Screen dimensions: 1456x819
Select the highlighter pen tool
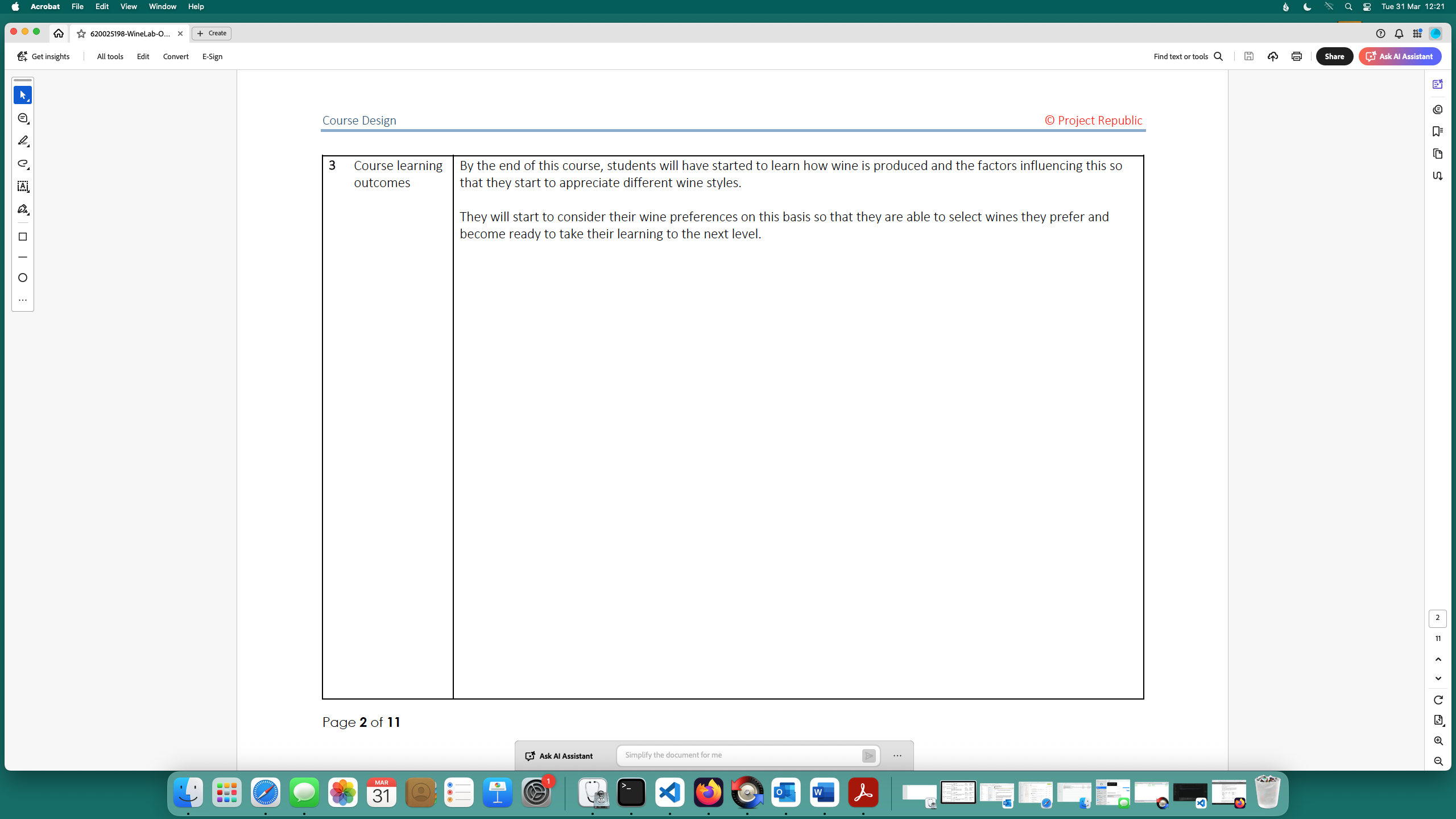pos(23,140)
